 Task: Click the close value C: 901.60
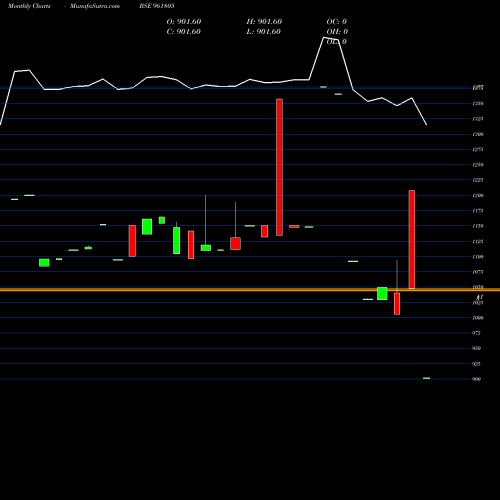184,32
